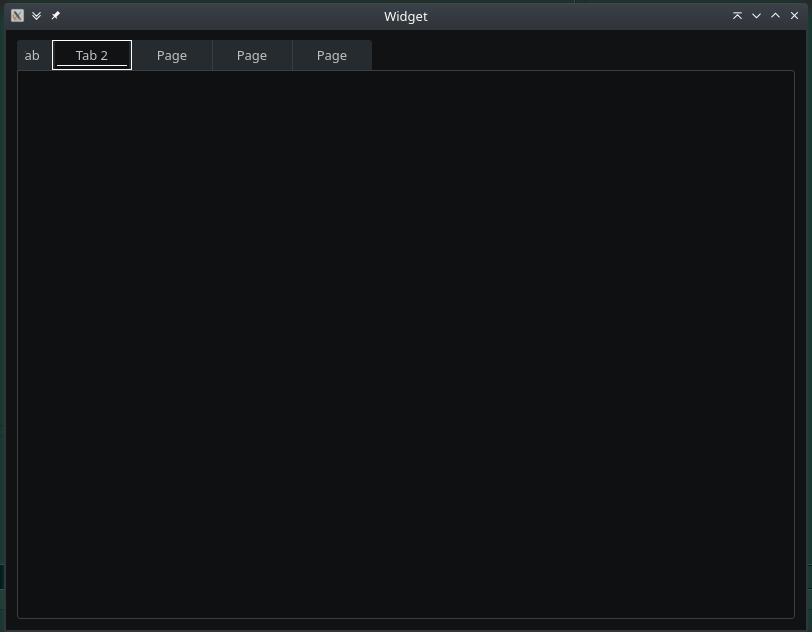Click the divider between first and middle Page tabs
Screen dimensions: 812x632
coord(212,56)
